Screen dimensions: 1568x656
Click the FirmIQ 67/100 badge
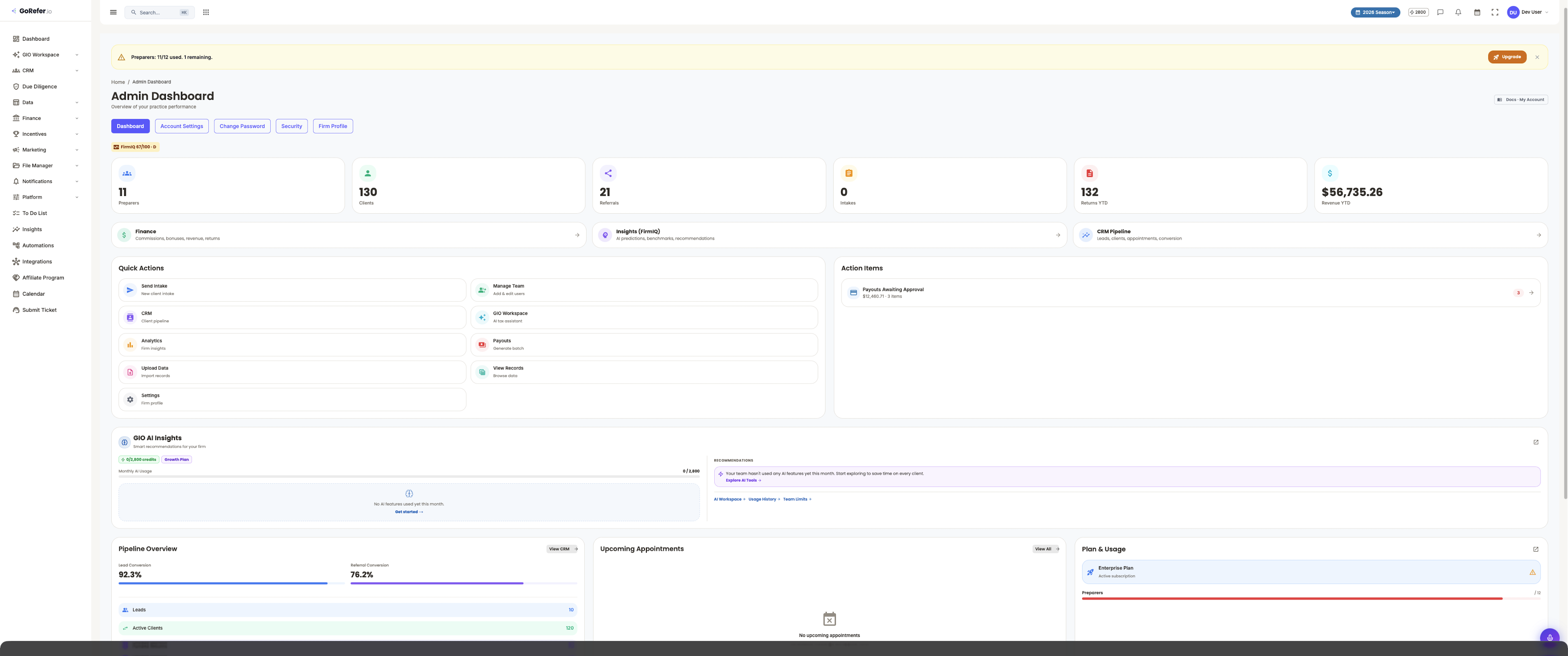135,147
